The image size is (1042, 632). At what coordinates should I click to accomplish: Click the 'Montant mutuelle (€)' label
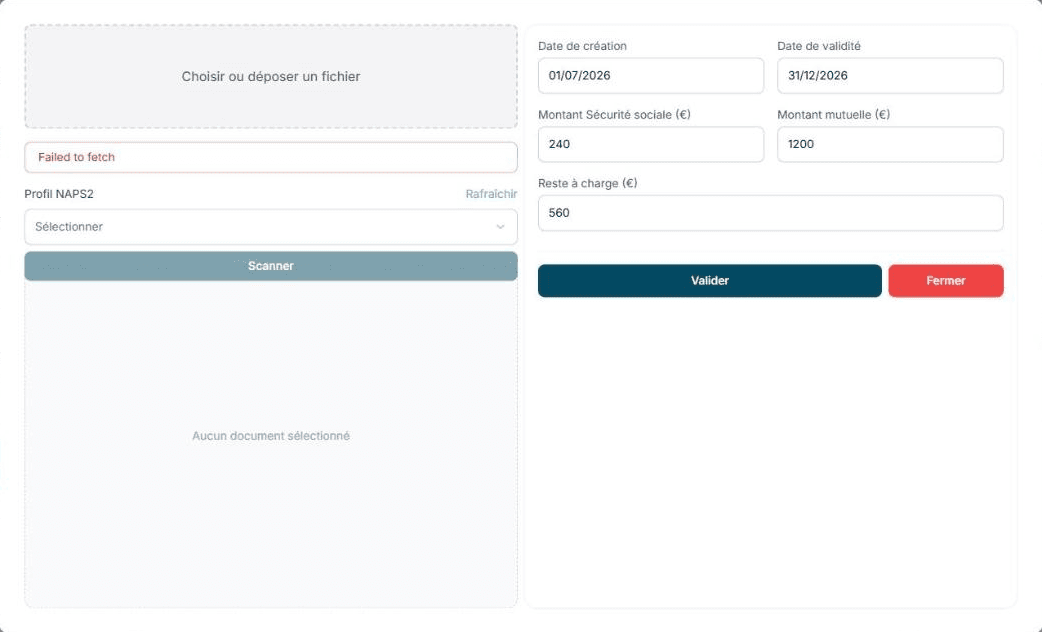click(833, 115)
